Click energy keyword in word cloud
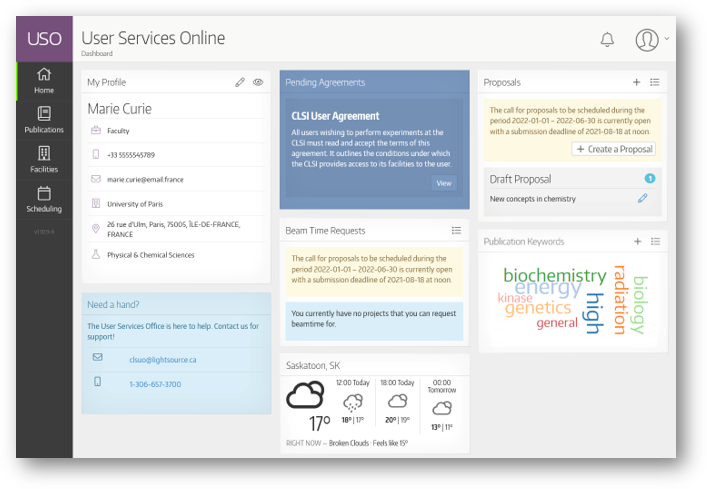This screenshot has height=489, width=707. point(548,288)
